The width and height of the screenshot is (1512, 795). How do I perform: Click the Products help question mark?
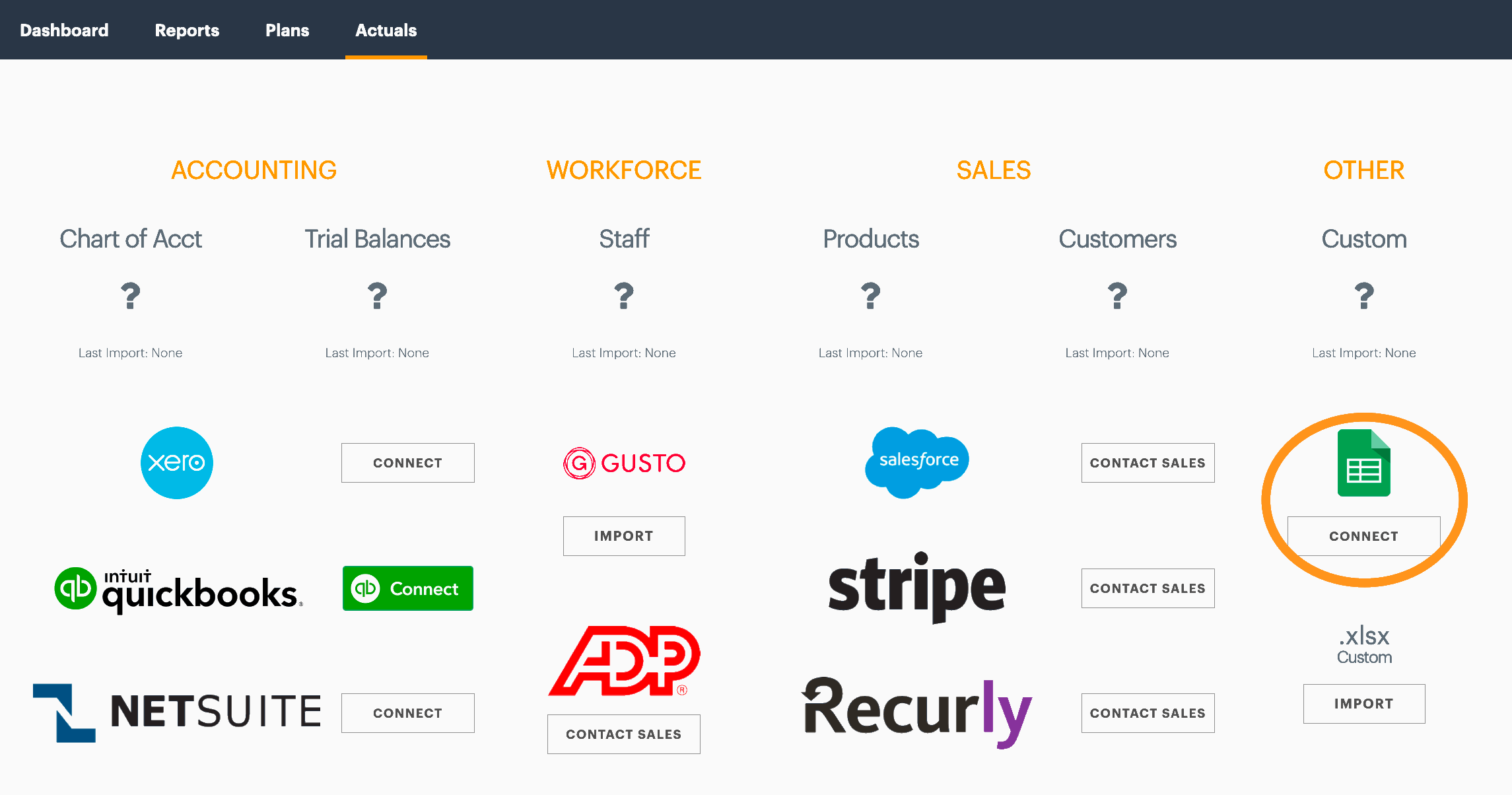[871, 296]
